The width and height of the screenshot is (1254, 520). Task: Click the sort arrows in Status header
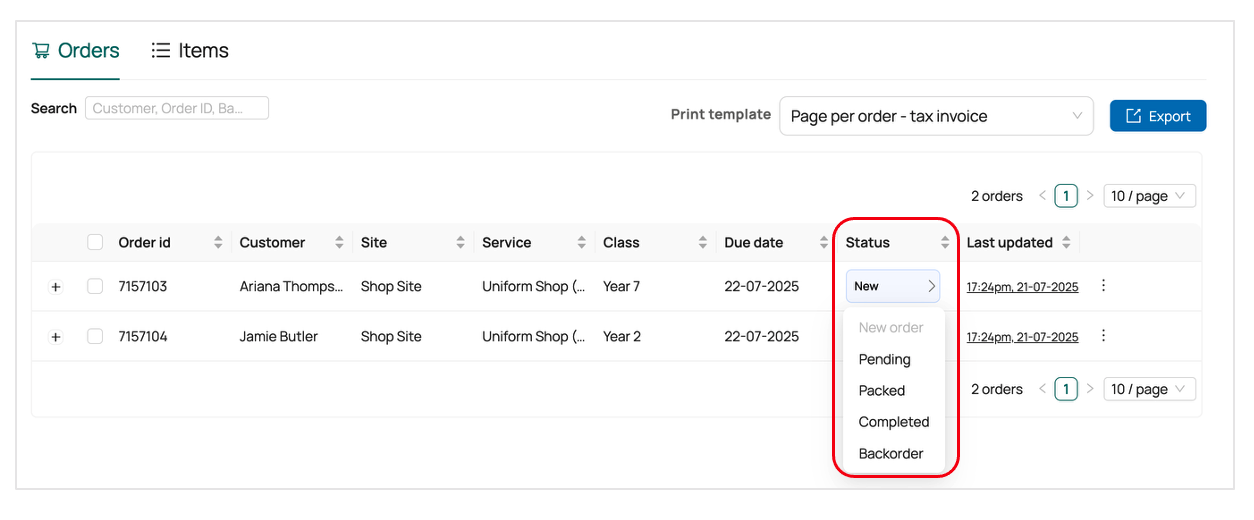coord(945,243)
